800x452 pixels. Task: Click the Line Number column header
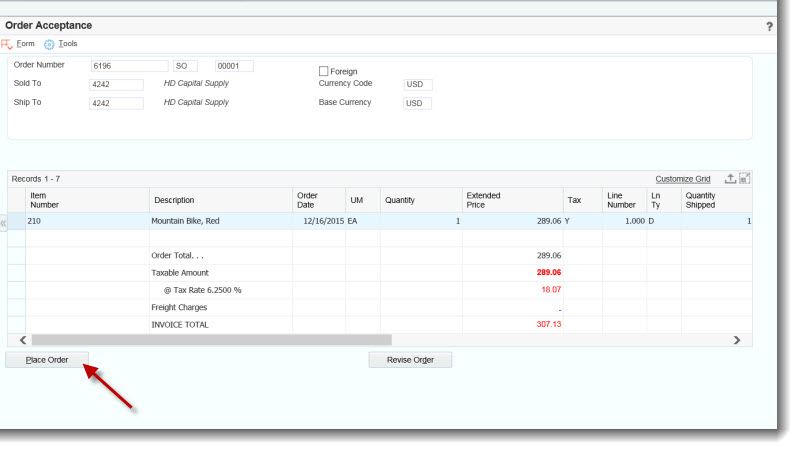coord(624,200)
